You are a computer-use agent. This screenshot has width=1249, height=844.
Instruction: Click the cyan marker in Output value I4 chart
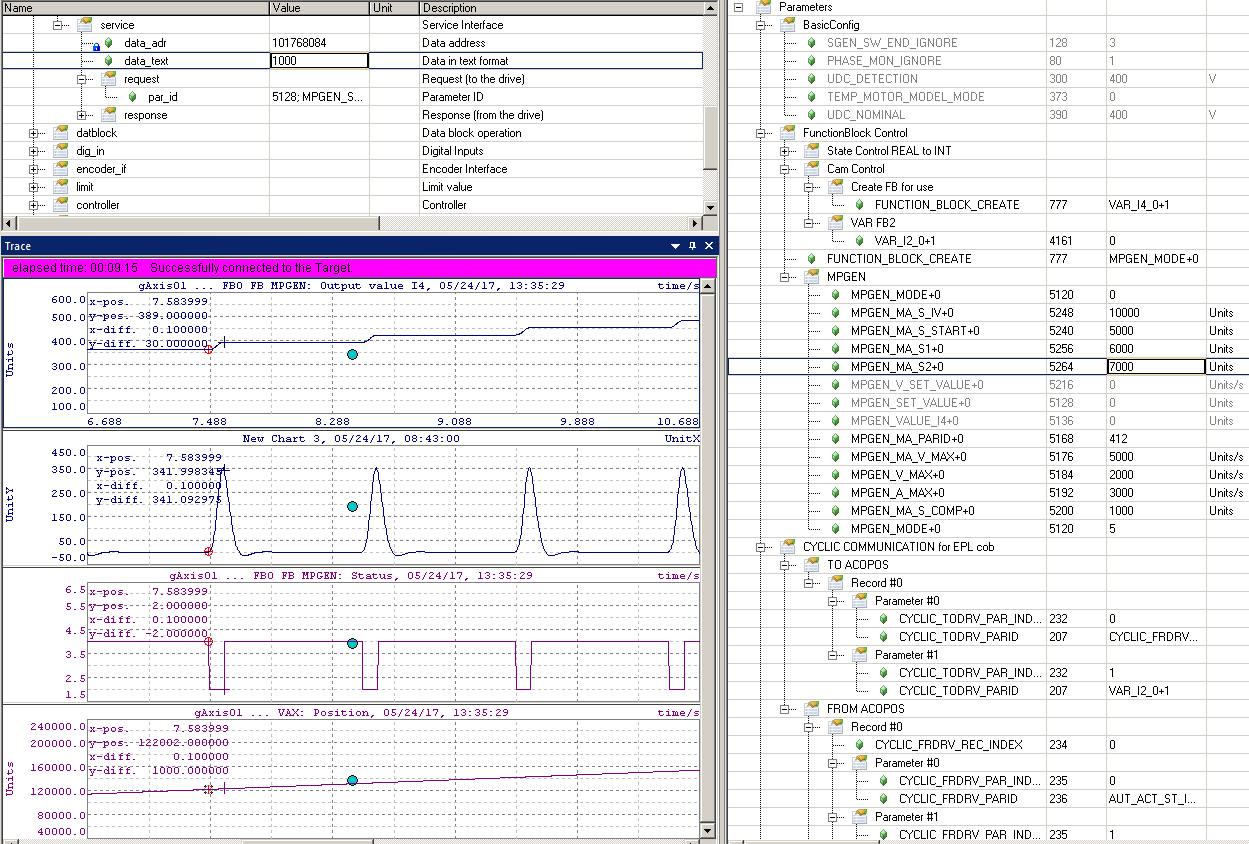click(x=352, y=354)
